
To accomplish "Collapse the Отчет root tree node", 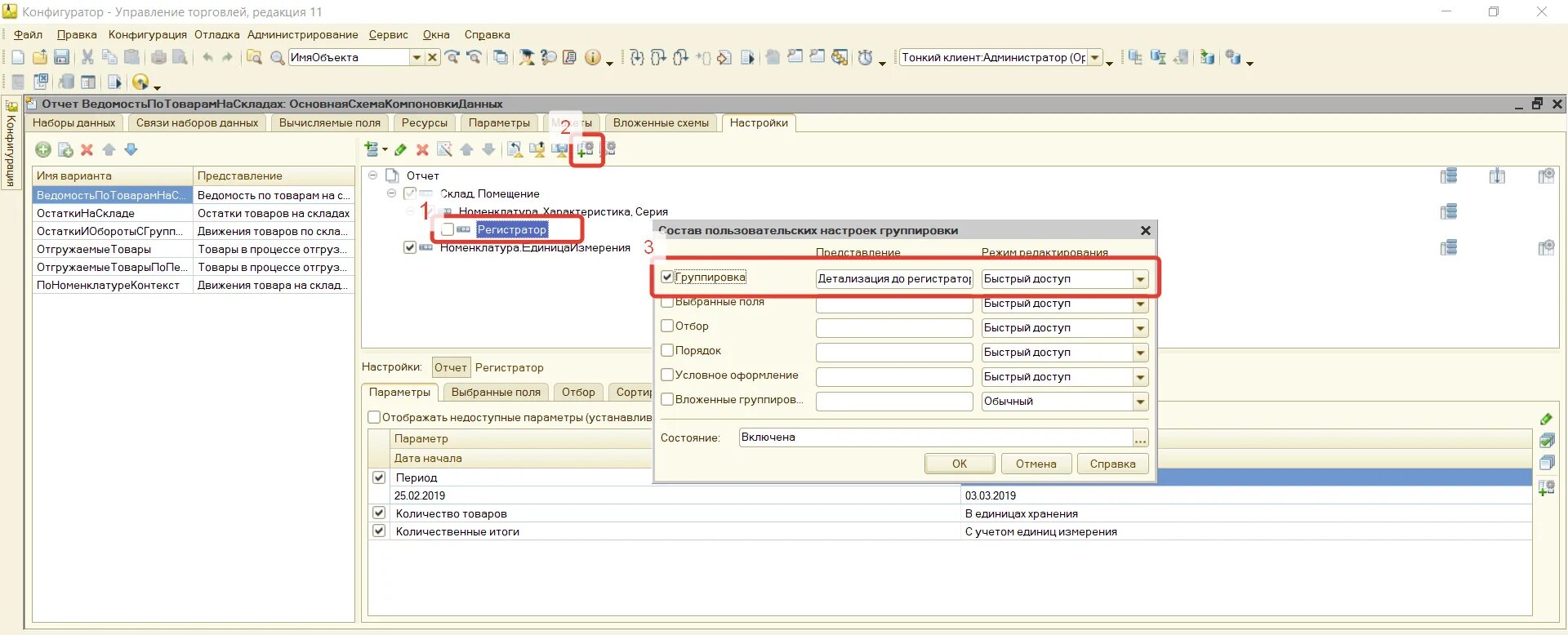I will (x=373, y=175).
